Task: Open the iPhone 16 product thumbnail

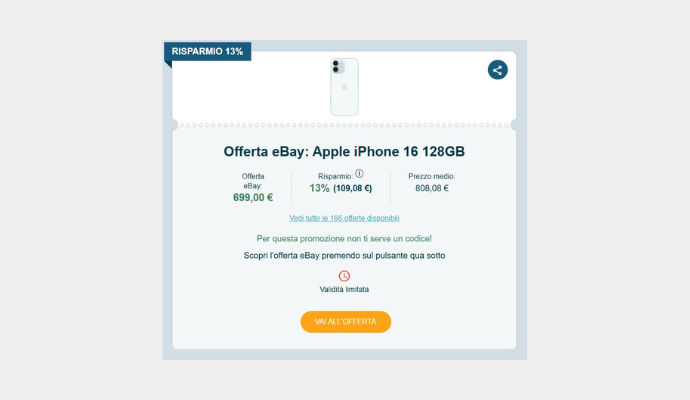Action: 344,87
